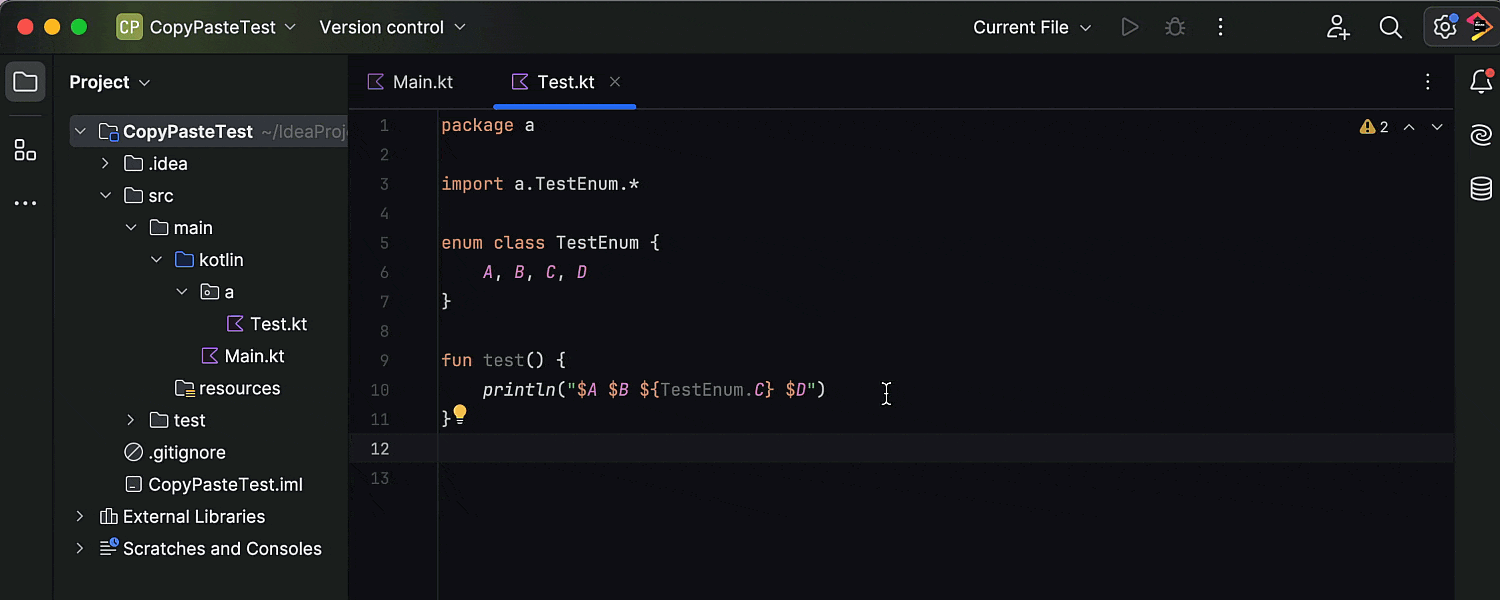Open the Structure tool window icon

pyautogui.click(x=26, y=150)
